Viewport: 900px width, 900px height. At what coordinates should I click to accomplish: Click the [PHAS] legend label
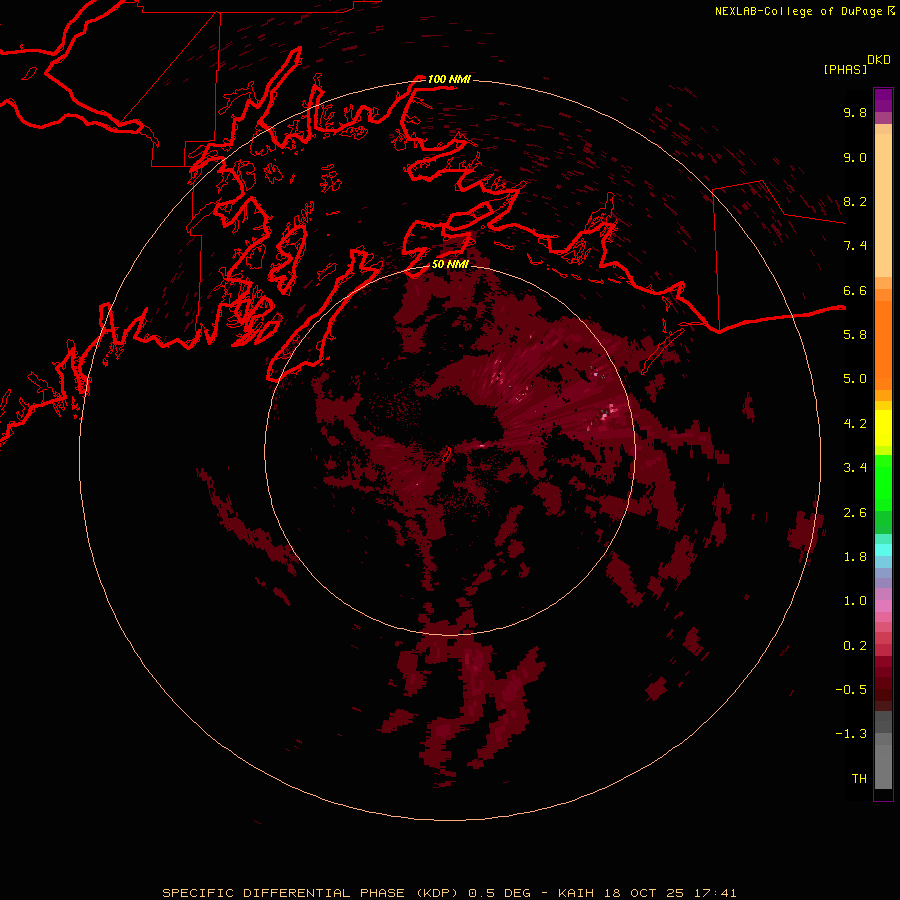click(845, 69)
